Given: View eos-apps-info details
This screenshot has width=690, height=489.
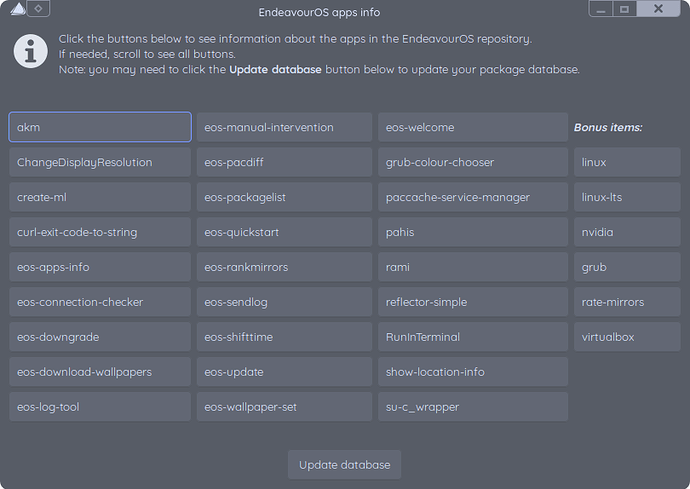Looking at the screenshot, I should pyautogui.click(x=100, y=267).
